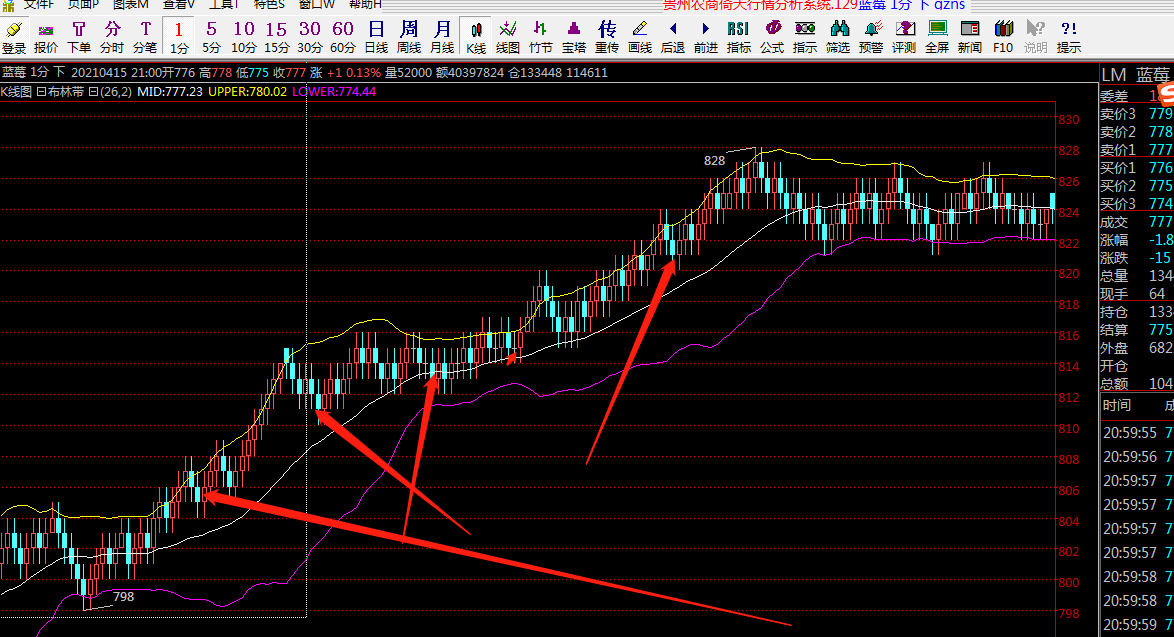The image size is (1174, 637).
Task: Click the 结算 settlement label
Action: pyautogui.click(x=1114, y=330)
